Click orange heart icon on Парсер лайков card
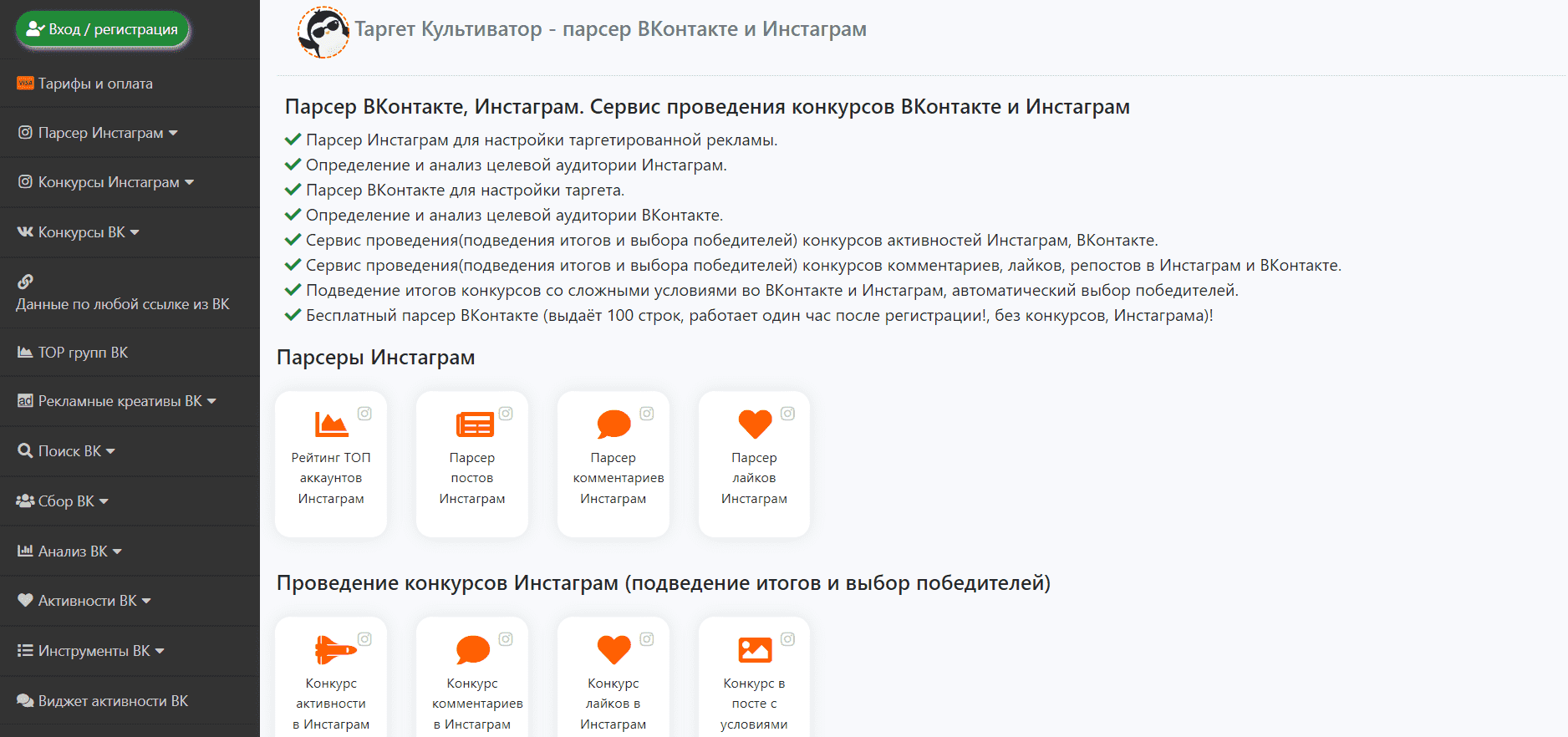This screenshot has width=1568, height=737. click(x=755, y=424)
